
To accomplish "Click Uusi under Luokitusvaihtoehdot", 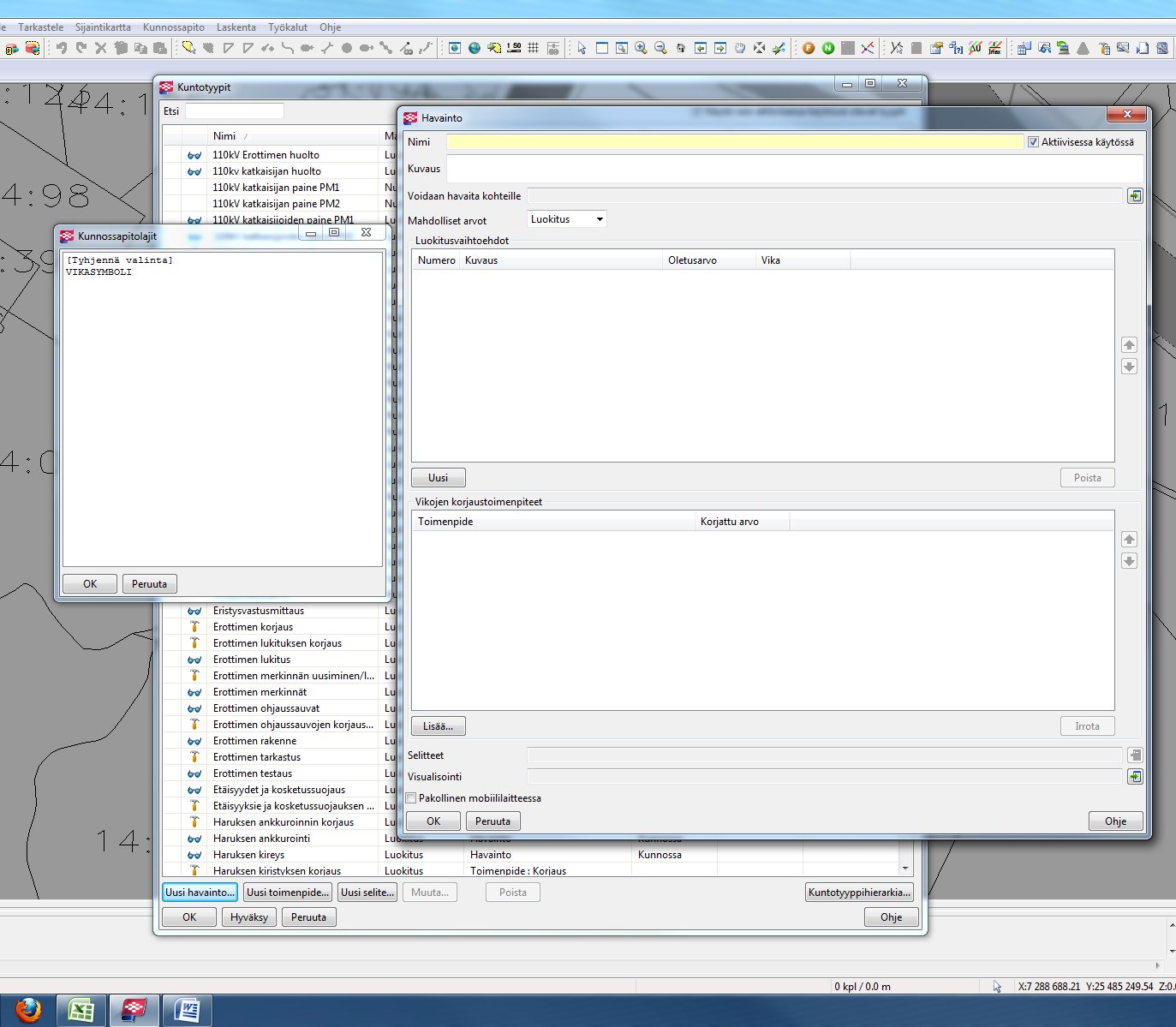I will click(x=439, y=478).
